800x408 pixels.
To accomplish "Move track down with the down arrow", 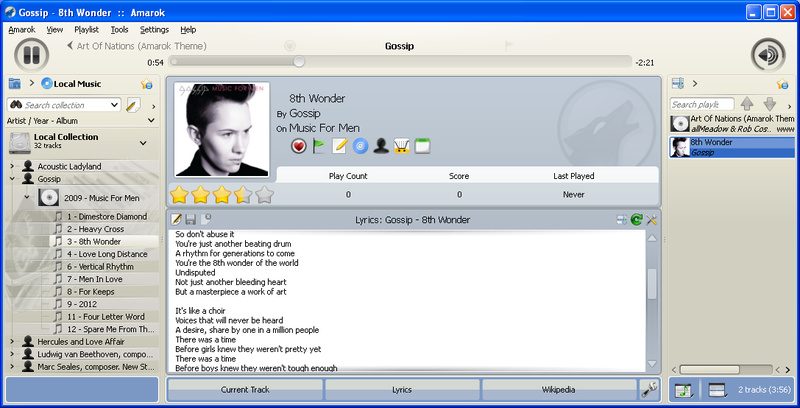I will [770, 104].
